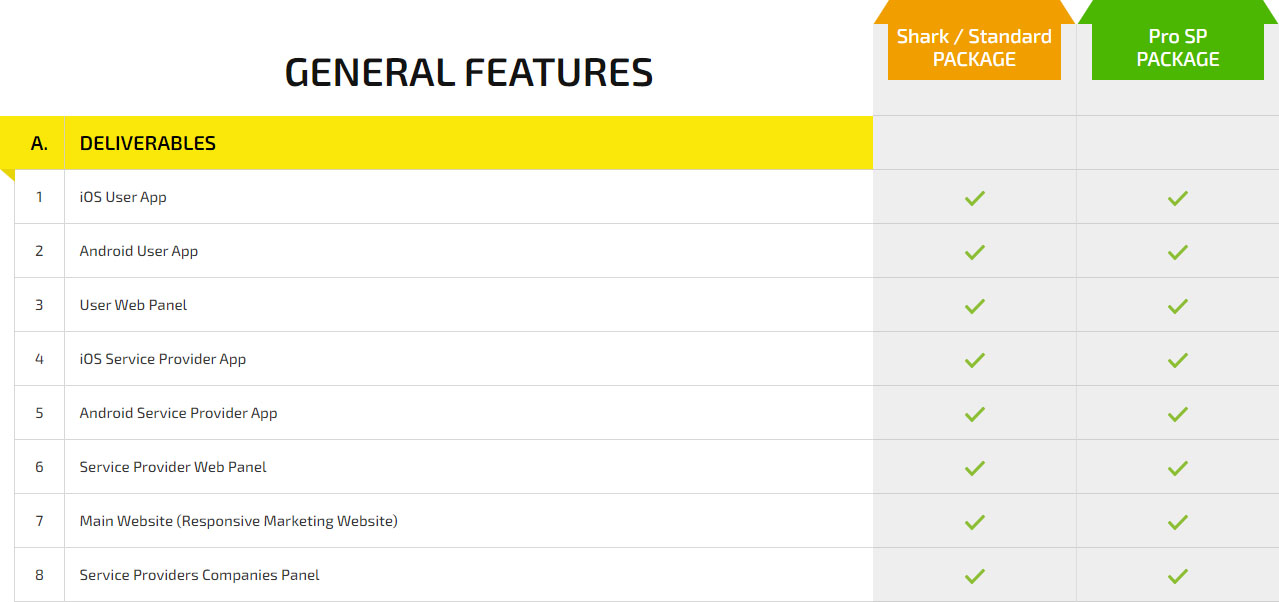
Task: Click Pro SP checkmark for Main Website row
Action: click(x=1178, y=522)
